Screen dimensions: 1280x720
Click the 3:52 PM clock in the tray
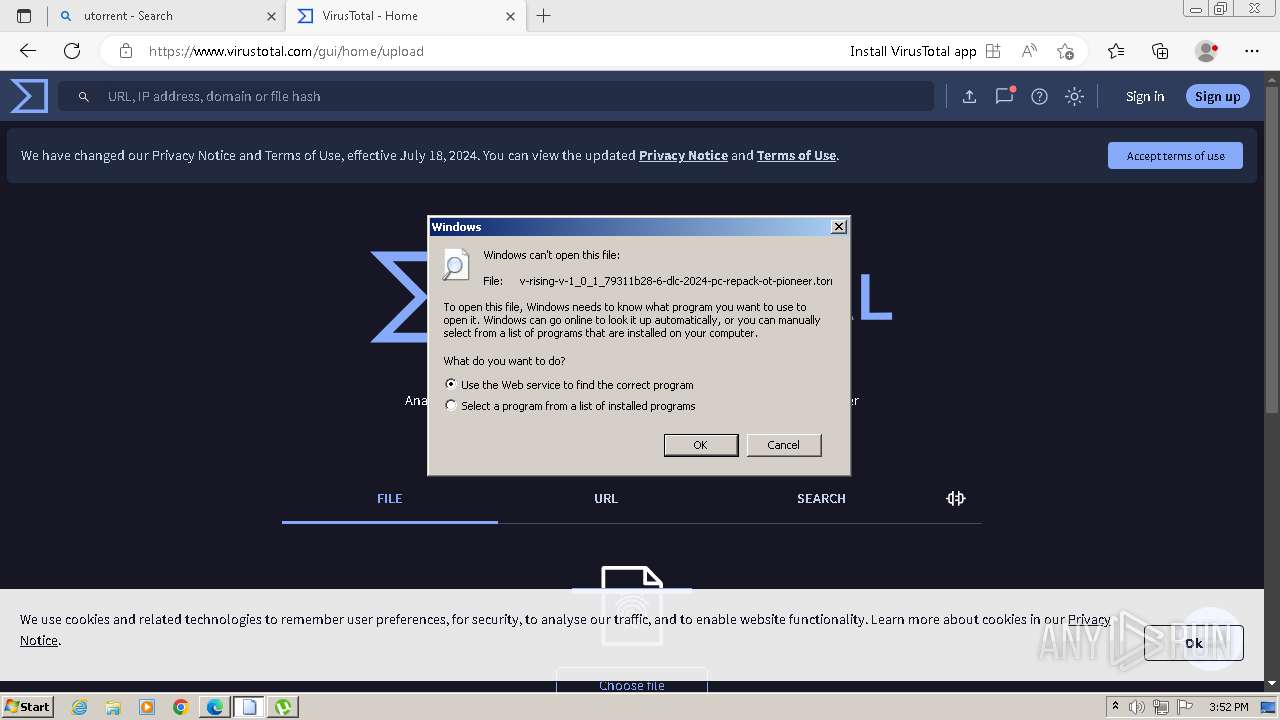pyautogui.click(x=1228, y=707)
